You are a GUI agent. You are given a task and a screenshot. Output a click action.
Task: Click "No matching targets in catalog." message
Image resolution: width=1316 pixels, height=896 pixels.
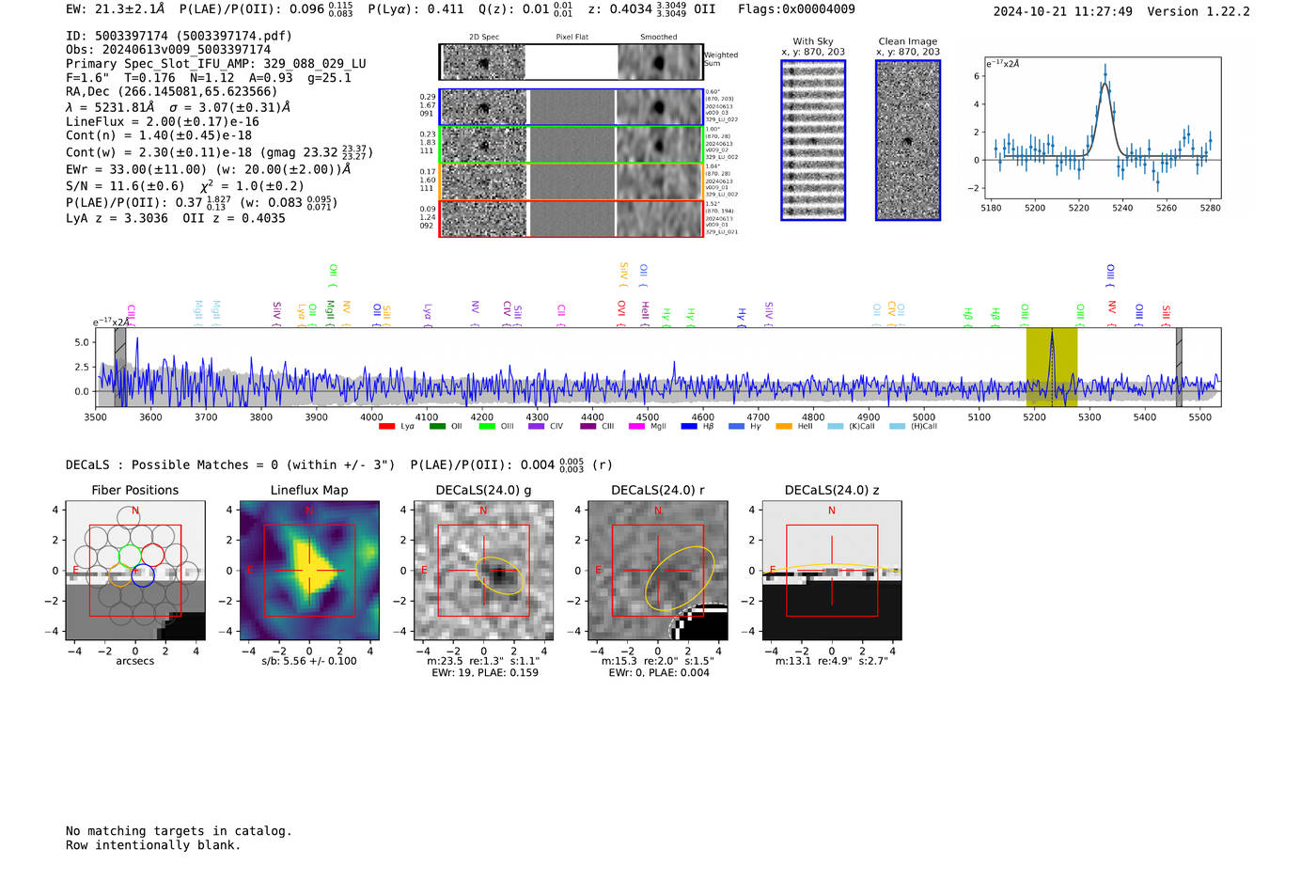(179, 831)
